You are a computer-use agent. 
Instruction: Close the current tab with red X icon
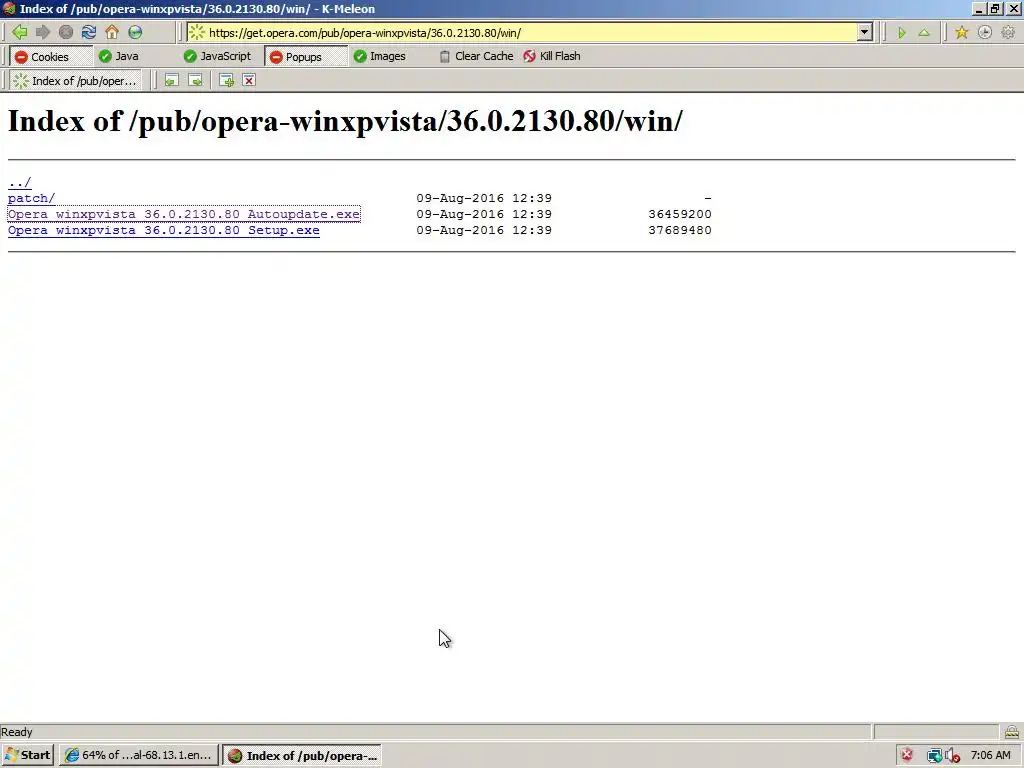249,80
